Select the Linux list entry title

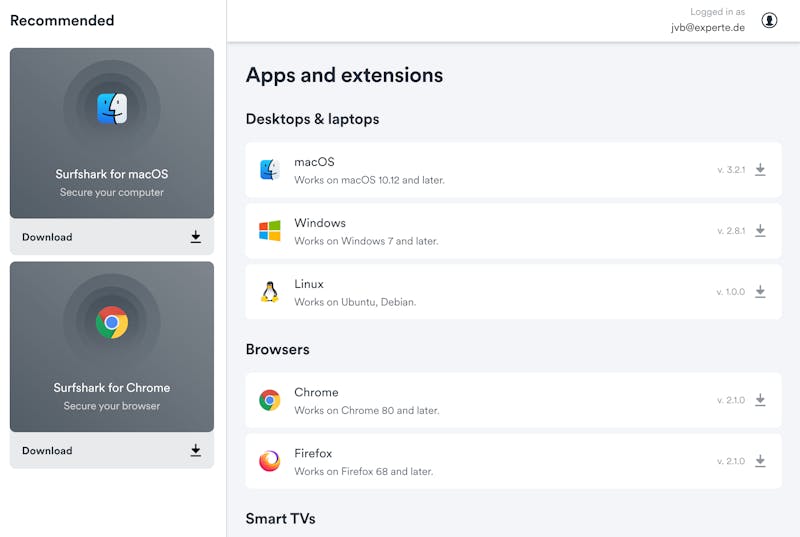309,284
